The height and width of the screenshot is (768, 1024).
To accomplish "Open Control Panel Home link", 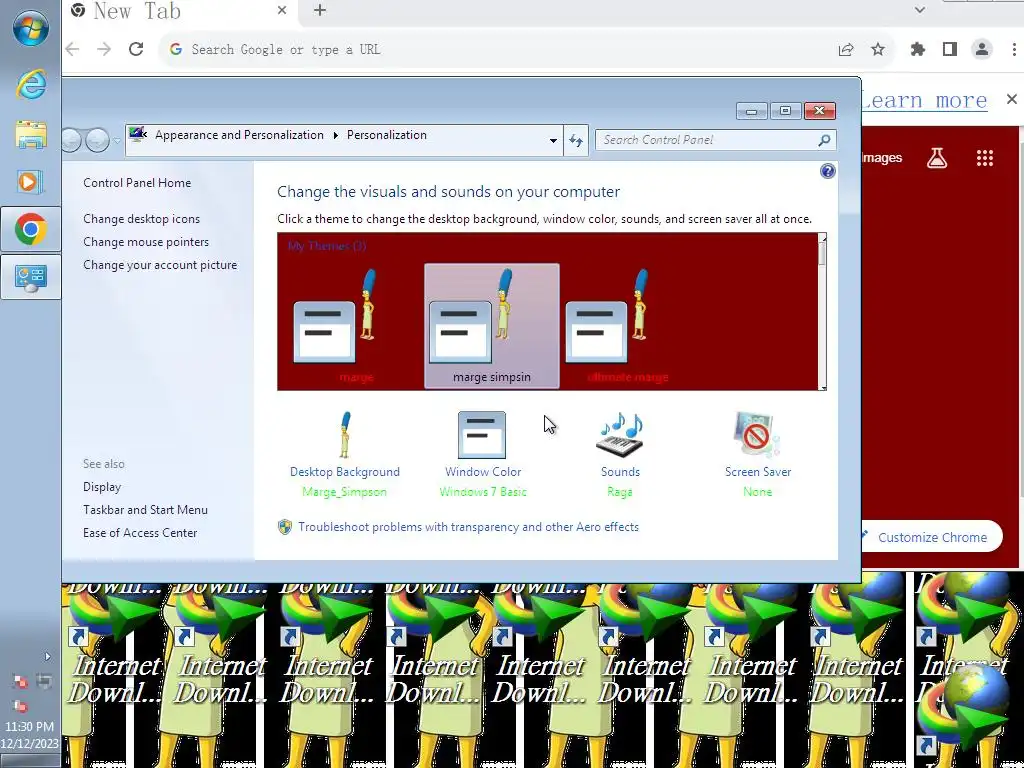I will (x=137, y=183).
